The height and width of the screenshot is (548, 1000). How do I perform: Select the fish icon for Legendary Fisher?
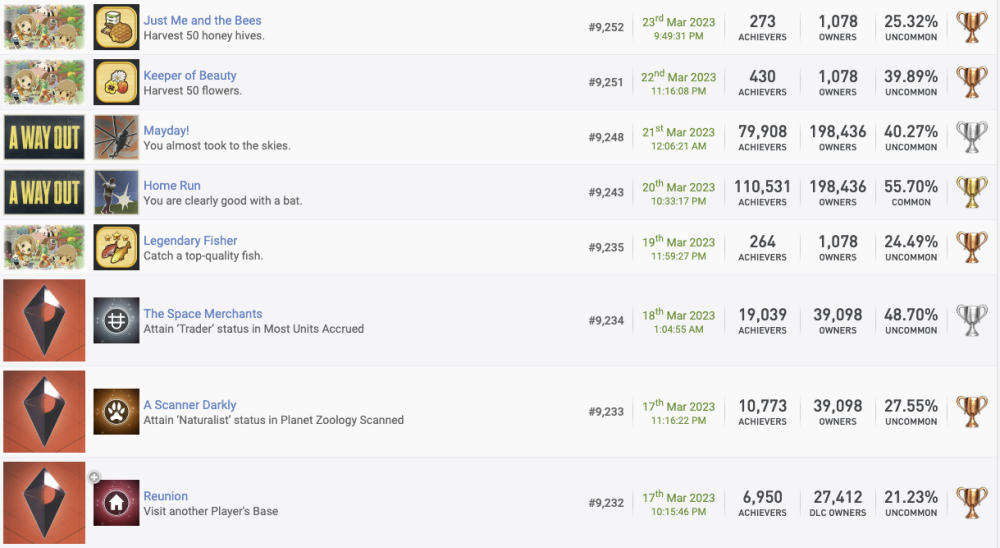click(116, 247)
